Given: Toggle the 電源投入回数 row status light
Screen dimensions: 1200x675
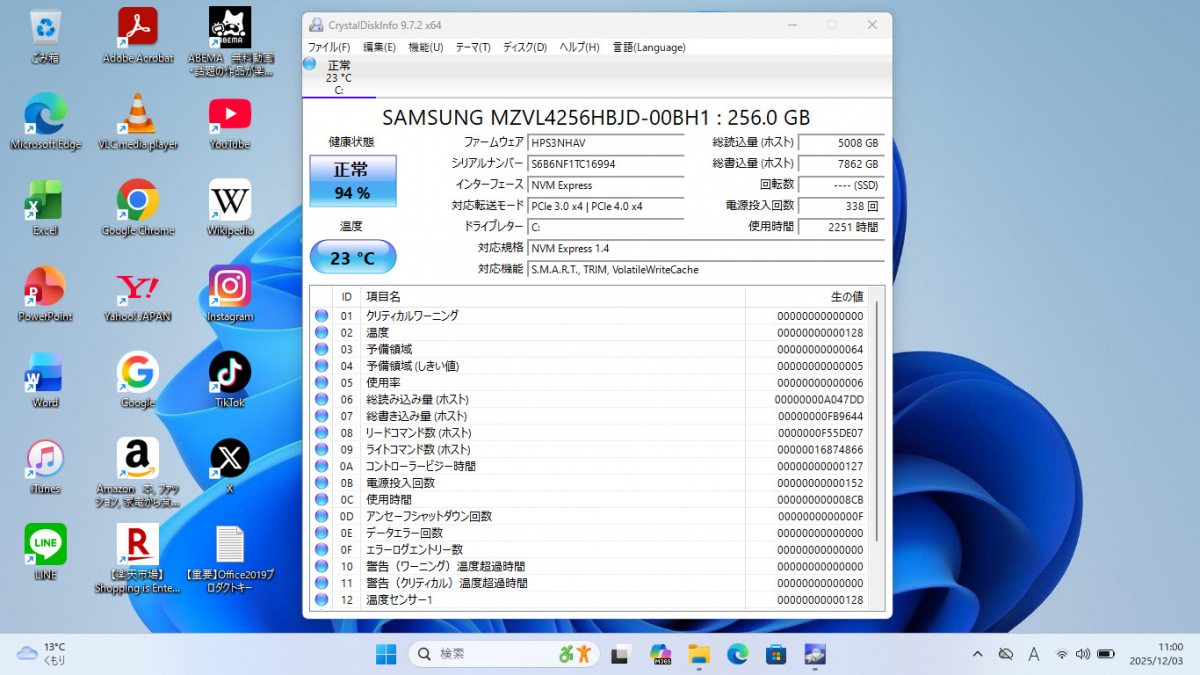Looking at the screenshot, I should click(321, 482).
